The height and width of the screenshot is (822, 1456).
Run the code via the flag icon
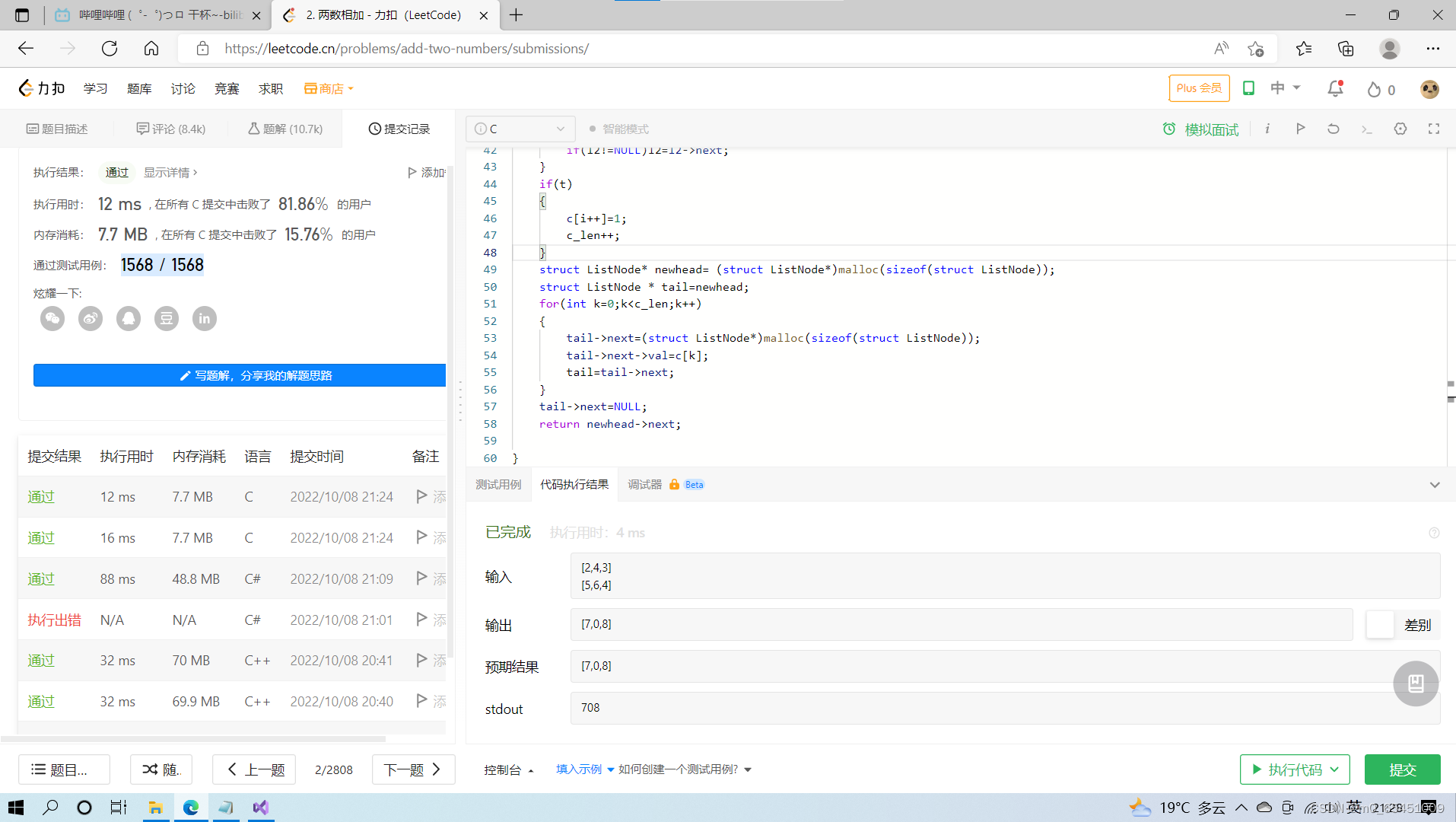(x=1300, y=129)
